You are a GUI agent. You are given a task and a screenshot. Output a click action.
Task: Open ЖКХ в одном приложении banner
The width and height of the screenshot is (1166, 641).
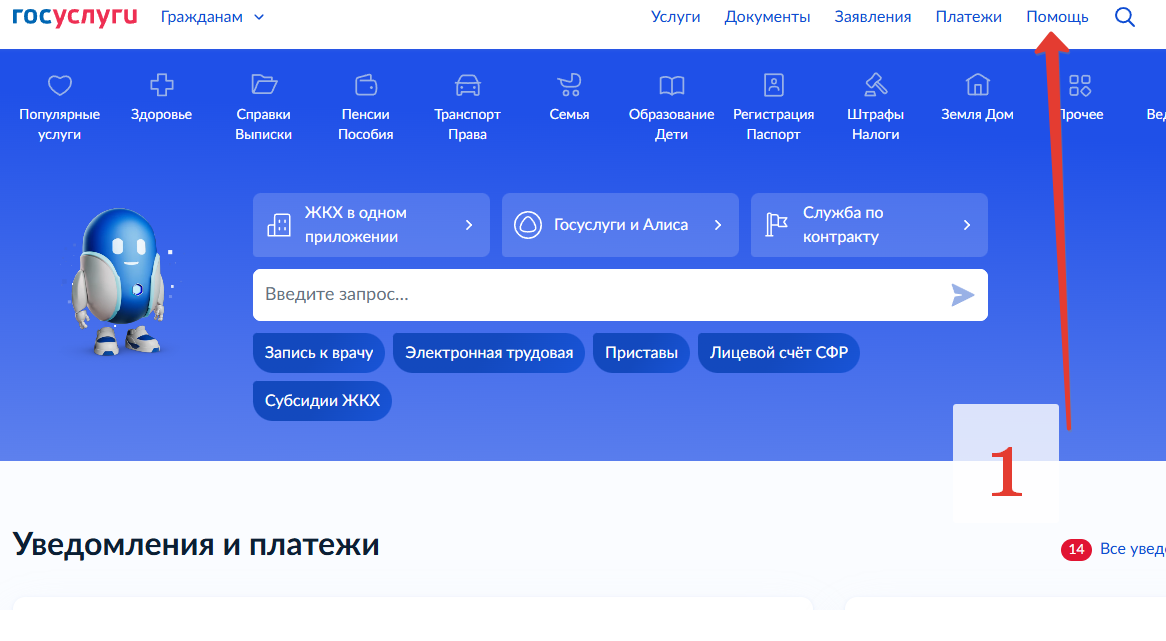pos(371,225)
